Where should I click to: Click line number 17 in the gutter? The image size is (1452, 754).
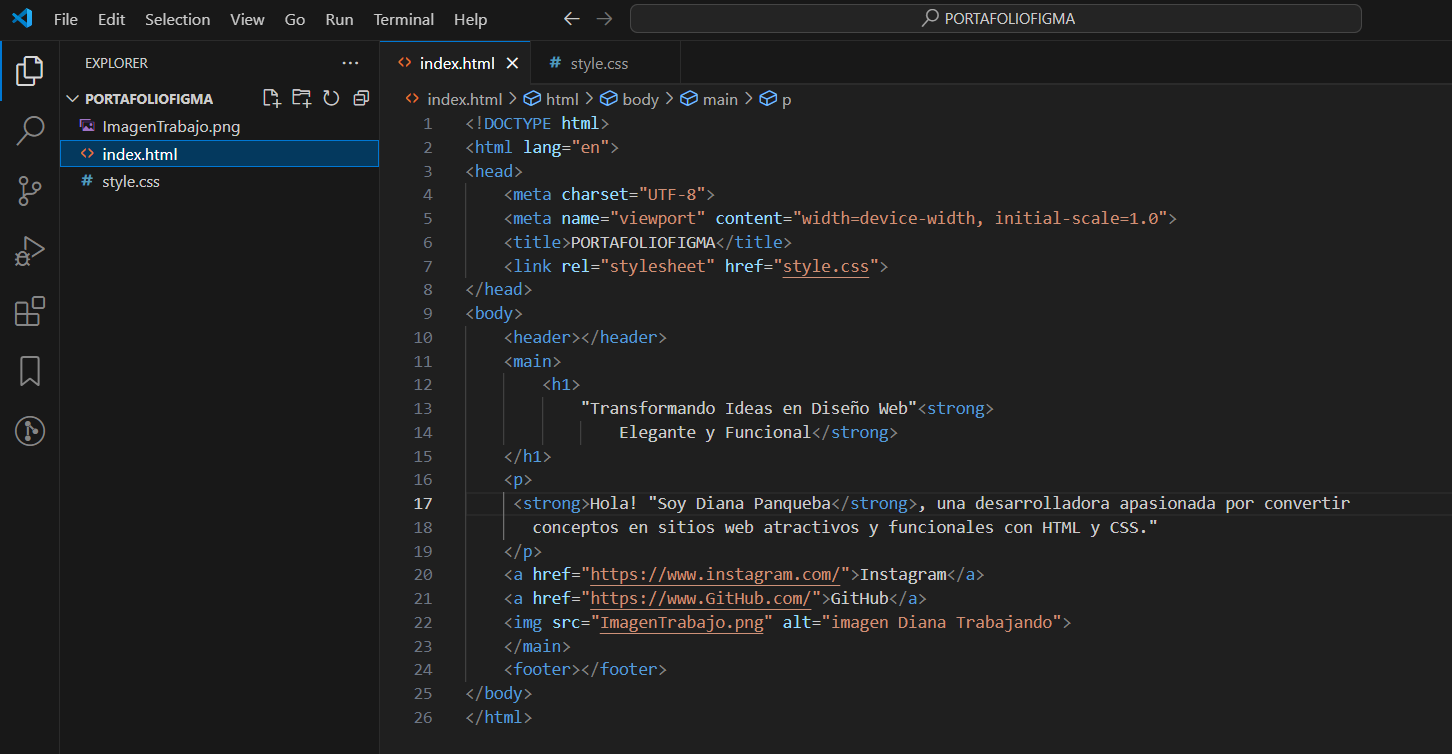pos(423,503)
